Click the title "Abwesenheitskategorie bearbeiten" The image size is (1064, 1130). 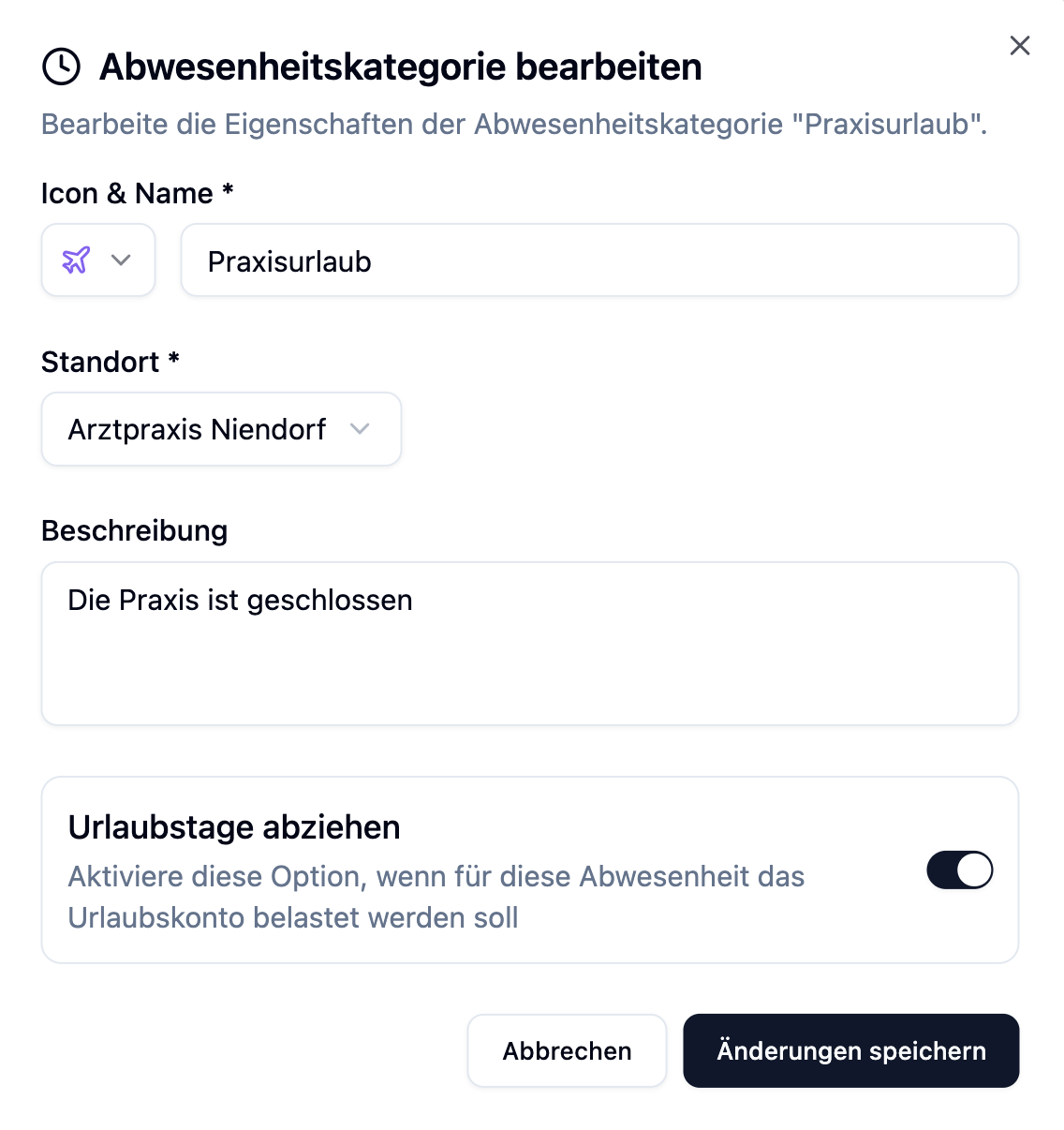coord(401,67)
